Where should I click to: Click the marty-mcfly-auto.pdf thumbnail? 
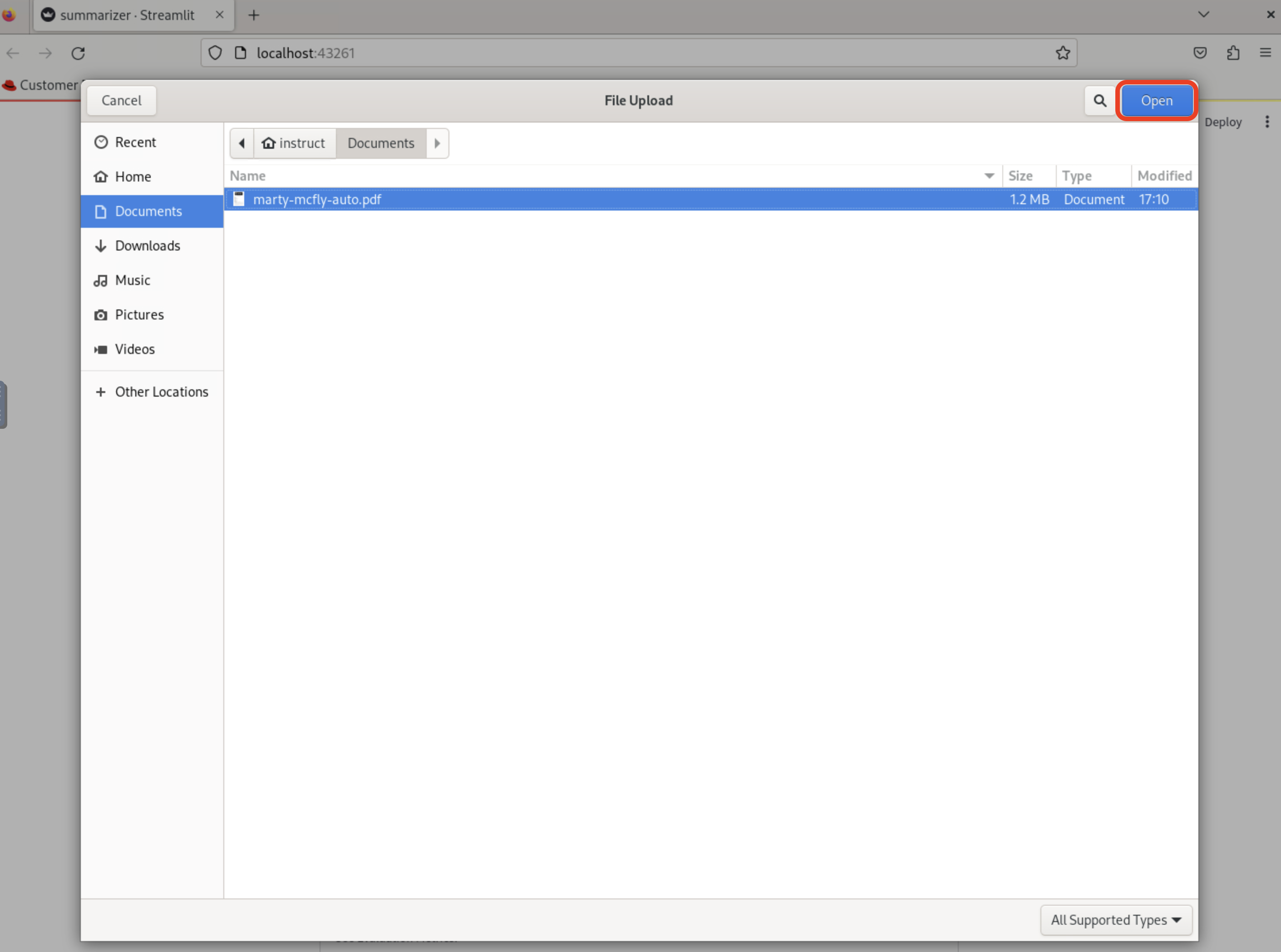tap(238, 199)
